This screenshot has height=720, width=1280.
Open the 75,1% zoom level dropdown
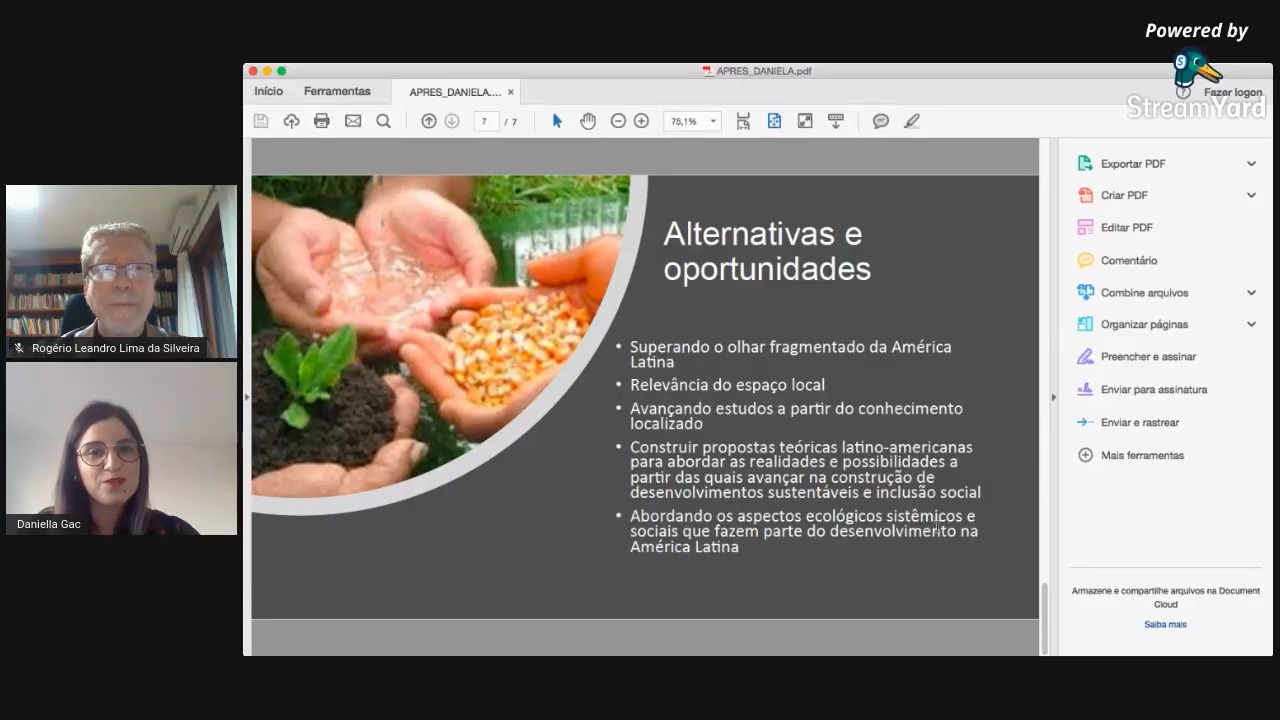click(692, 121)
